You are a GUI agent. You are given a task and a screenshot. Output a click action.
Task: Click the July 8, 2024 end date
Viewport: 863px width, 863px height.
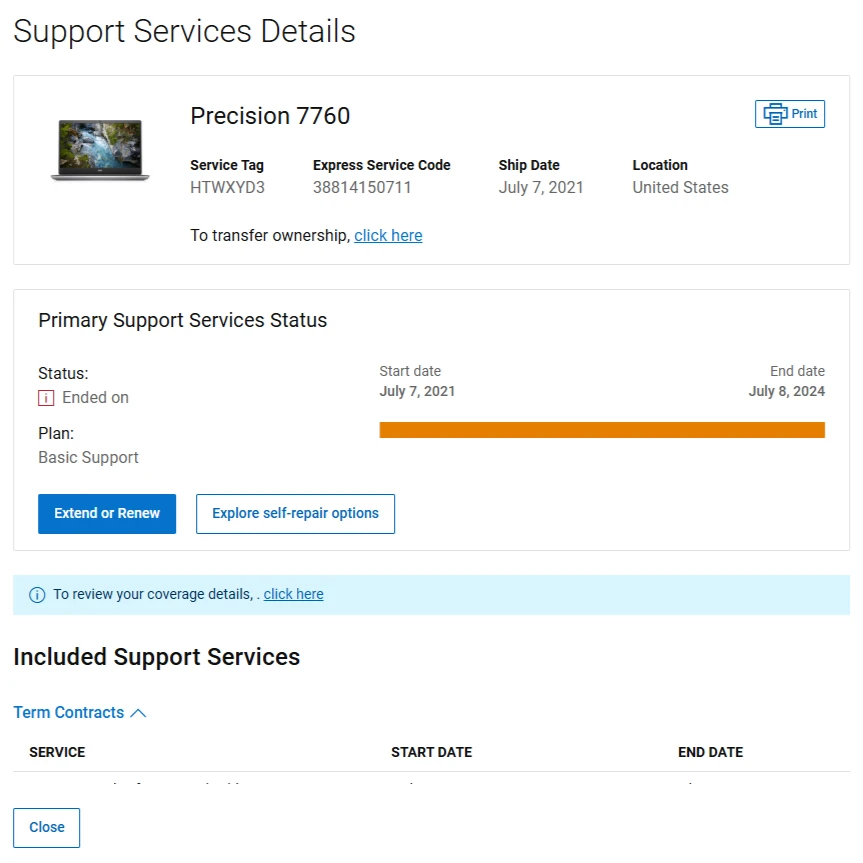(786, 392)
